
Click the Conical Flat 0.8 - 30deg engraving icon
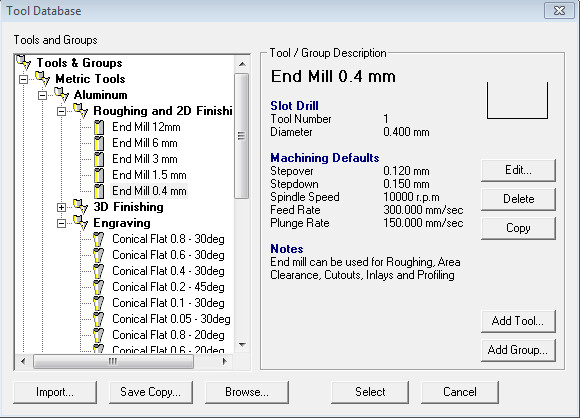[x=99, y=239]
